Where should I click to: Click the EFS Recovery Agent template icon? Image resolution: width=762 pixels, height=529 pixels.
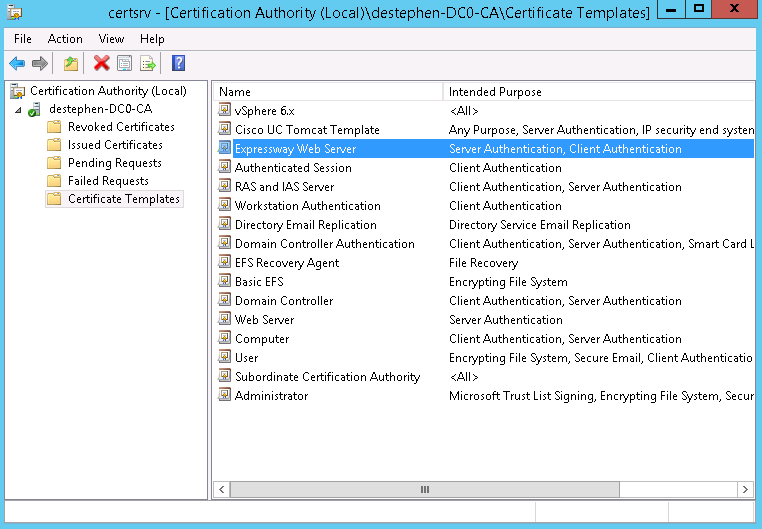(x=224, y=262)
